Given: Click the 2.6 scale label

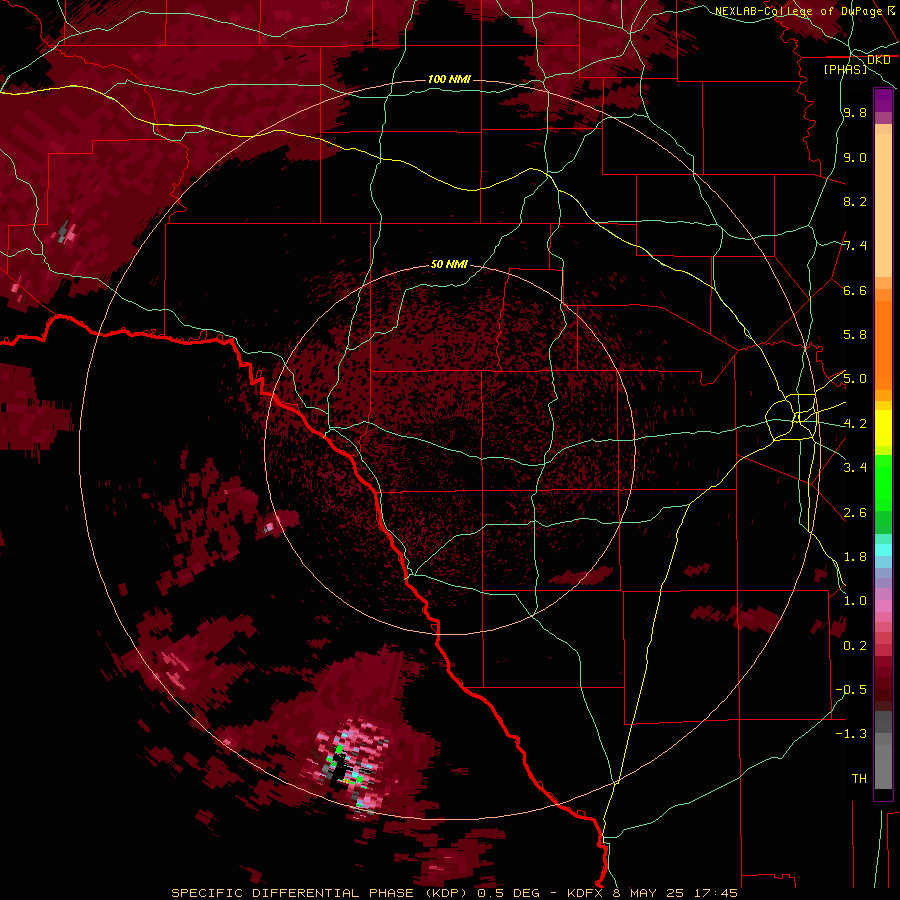Looking at the screenshot, I should click(x=855, y=513).
